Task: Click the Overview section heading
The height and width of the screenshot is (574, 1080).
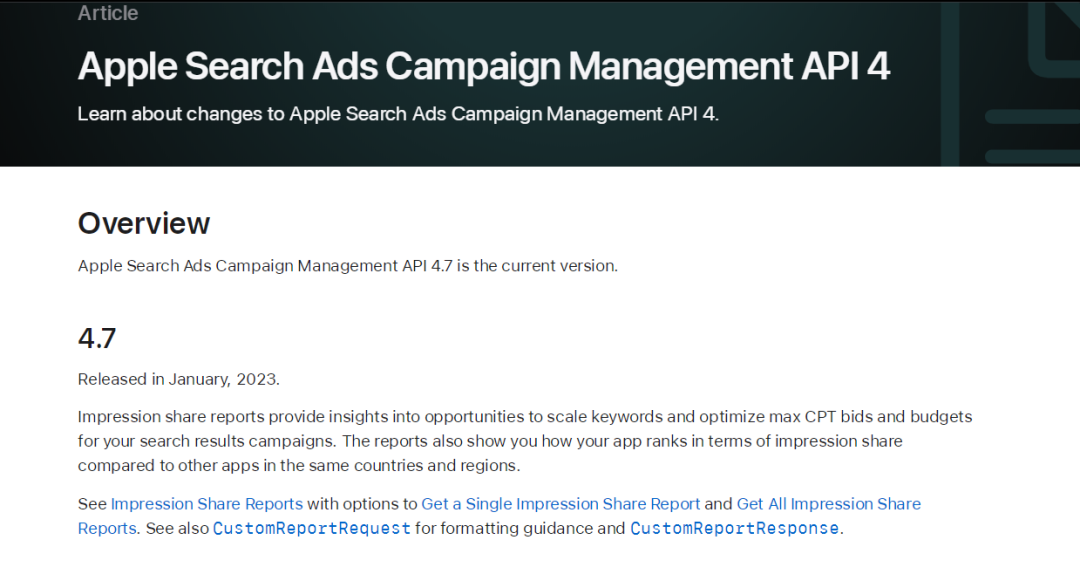Action: click(144, 223)
